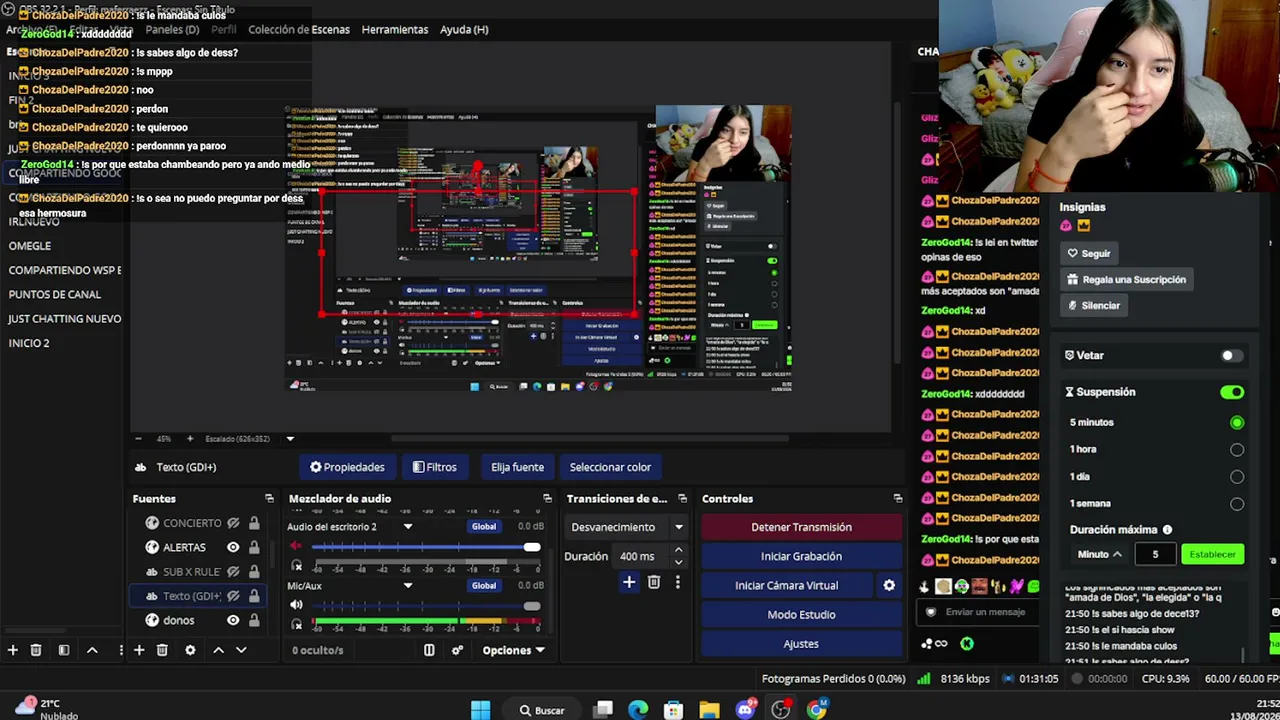Viewport: 1280px width, 720px height.
Task: Switch audio mixer to vertical layout
Action: click(x=429, y=650)
